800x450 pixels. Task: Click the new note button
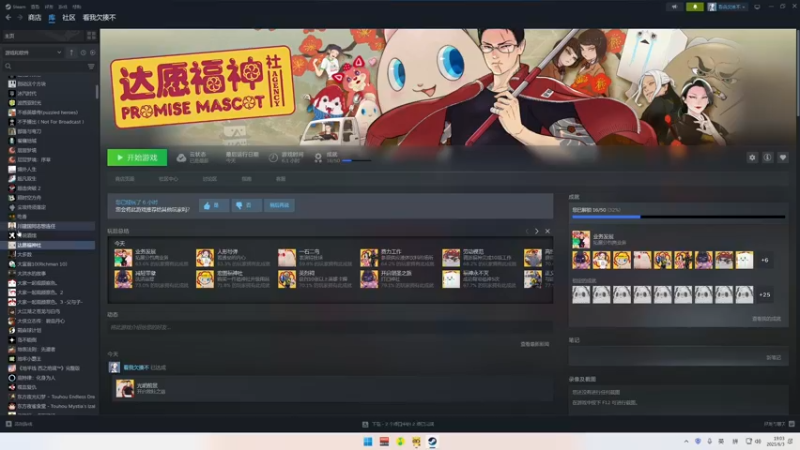773,358
